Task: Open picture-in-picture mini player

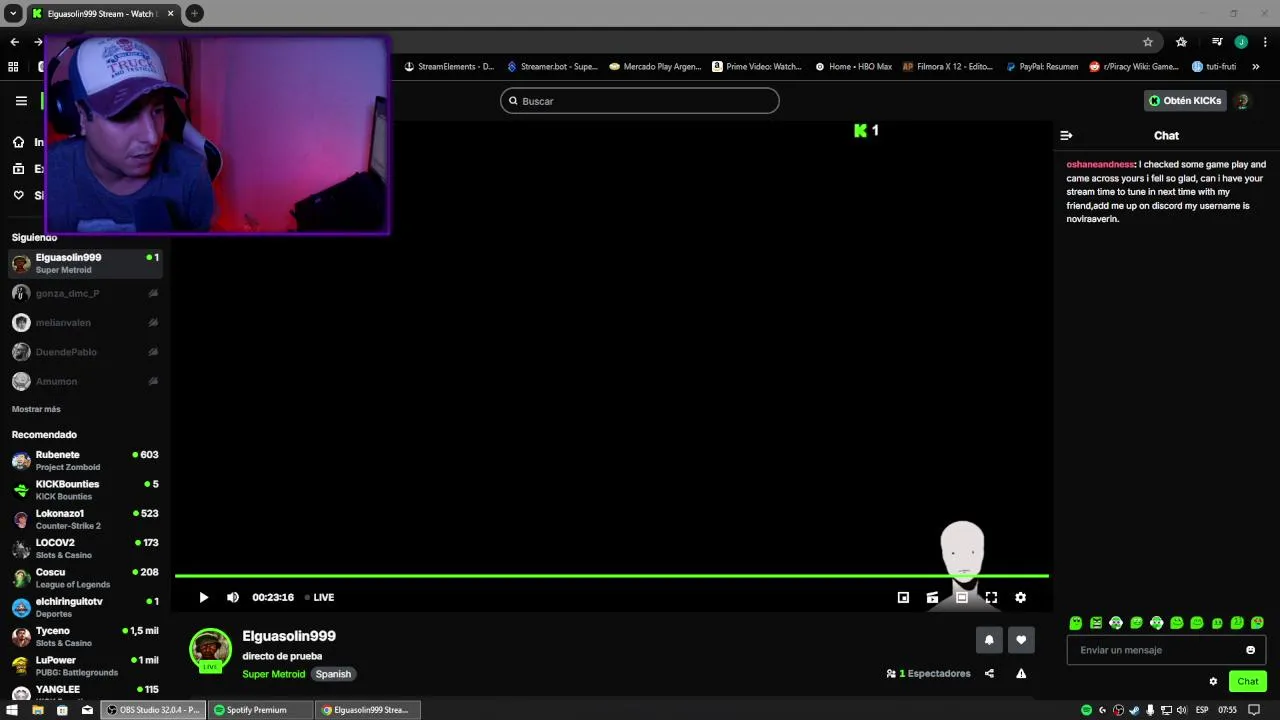Action: point(903,597)
